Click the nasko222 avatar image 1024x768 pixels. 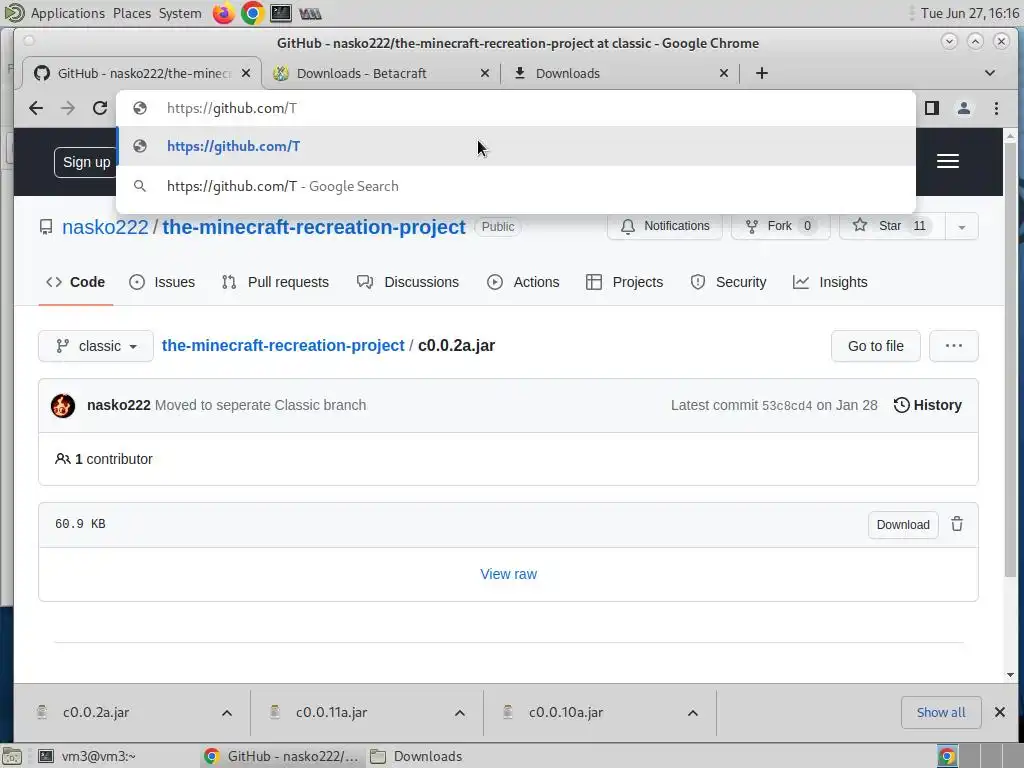click(63, 406)
